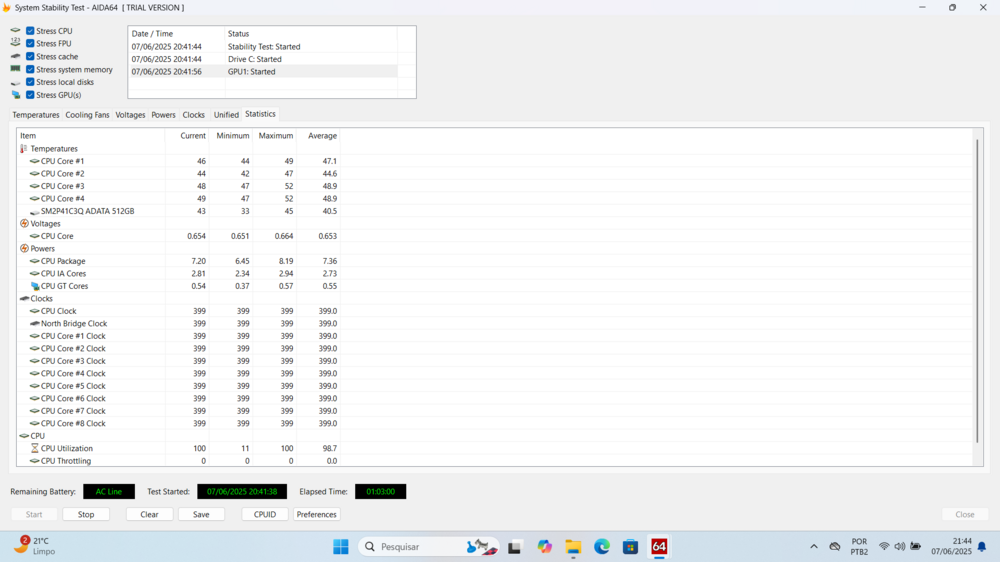Click the AIDA64 icon in the taskbar
This screenshot has width=1000, height=562.
pyautogui.click(x=659, y=547)
